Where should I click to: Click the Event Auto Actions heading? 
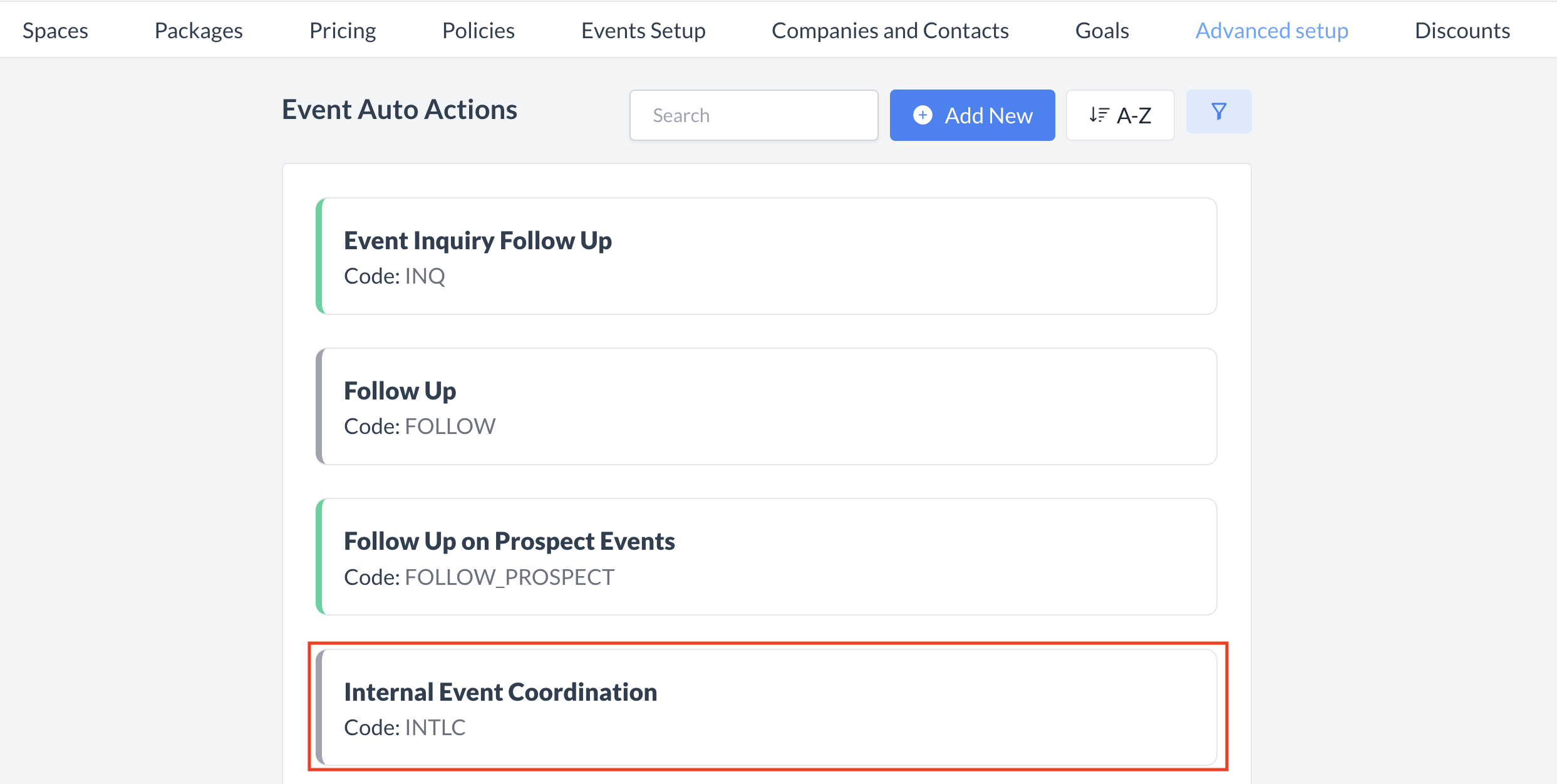[x=399, y=109]
